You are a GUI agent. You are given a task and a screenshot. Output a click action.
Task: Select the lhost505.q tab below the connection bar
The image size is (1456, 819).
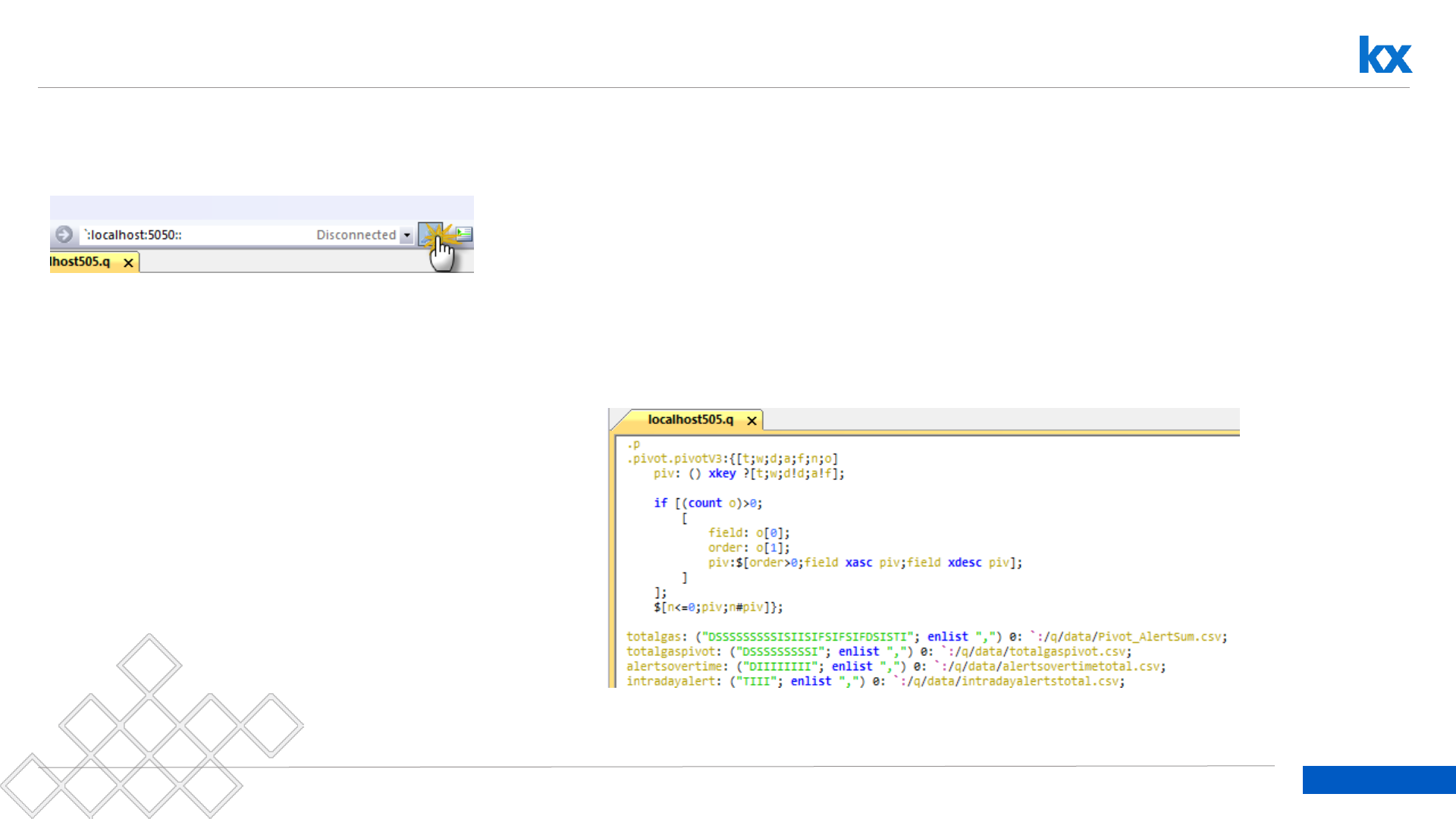pos(80,262)
